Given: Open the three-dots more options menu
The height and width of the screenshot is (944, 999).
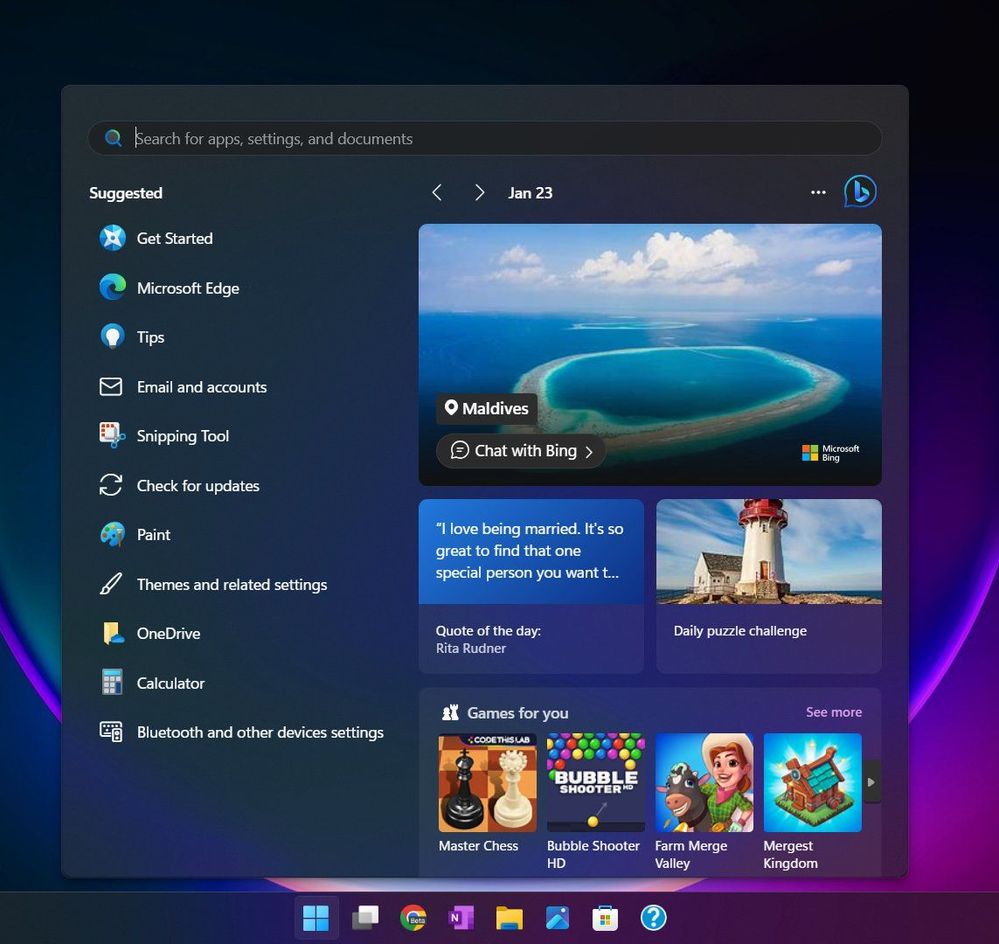Looking at the screenshot, I should point(818,192).
